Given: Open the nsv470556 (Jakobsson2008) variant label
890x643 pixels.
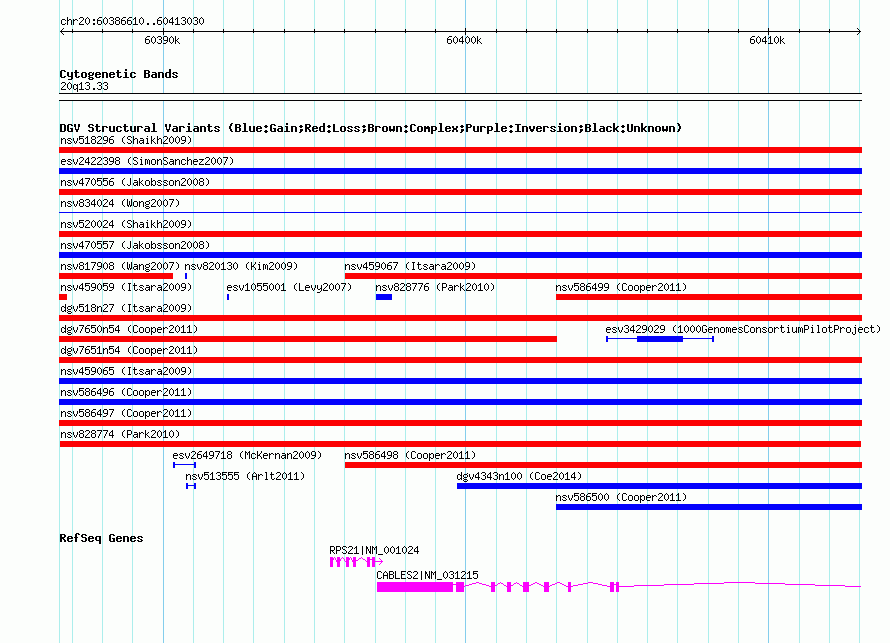Looking at the screenshot, I should (x=135, y=182).
